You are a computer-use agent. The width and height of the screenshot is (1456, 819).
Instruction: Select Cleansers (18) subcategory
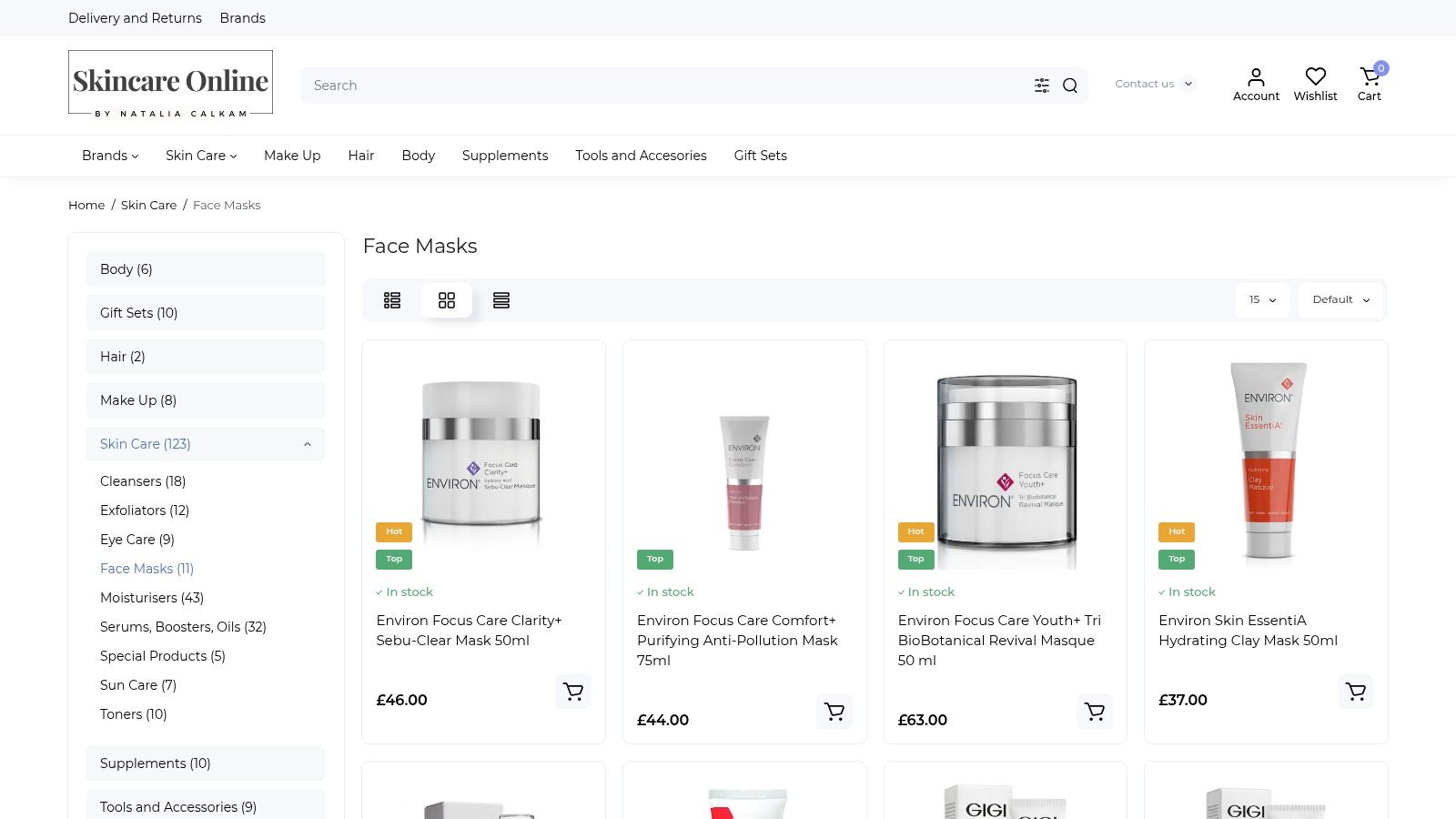143,481
